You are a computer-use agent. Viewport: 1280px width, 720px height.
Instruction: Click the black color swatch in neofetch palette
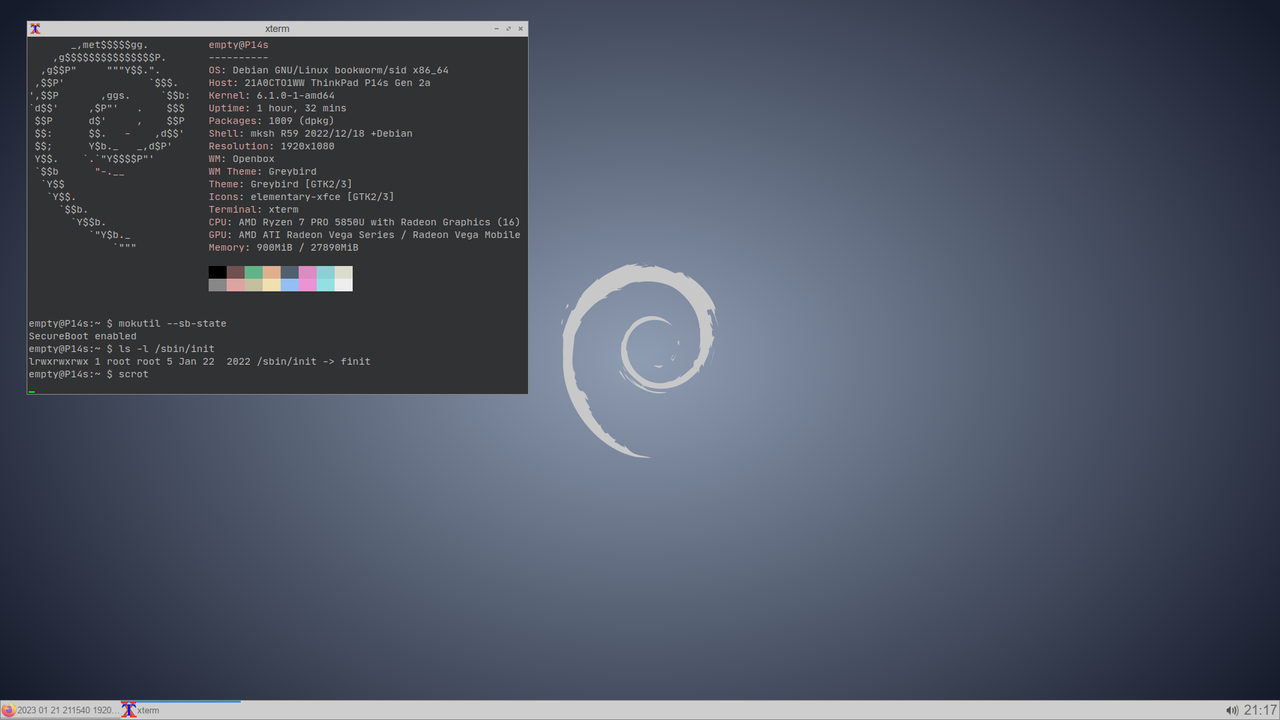pos(218,272)
